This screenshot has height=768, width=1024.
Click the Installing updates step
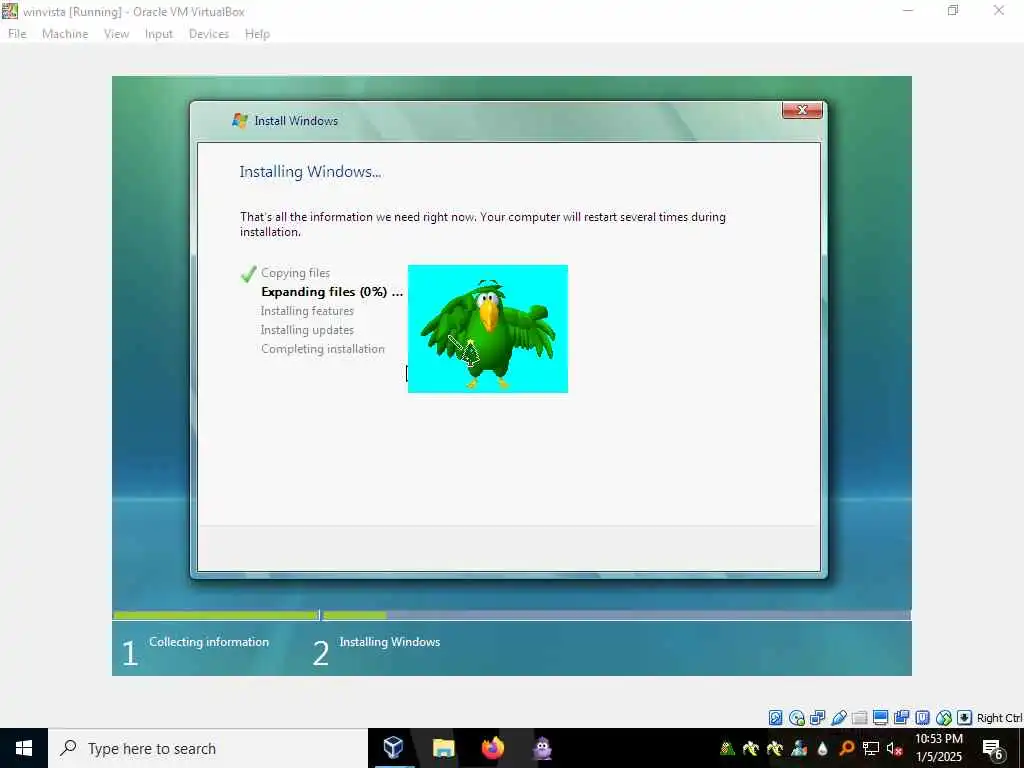click(x=307, y=330)
